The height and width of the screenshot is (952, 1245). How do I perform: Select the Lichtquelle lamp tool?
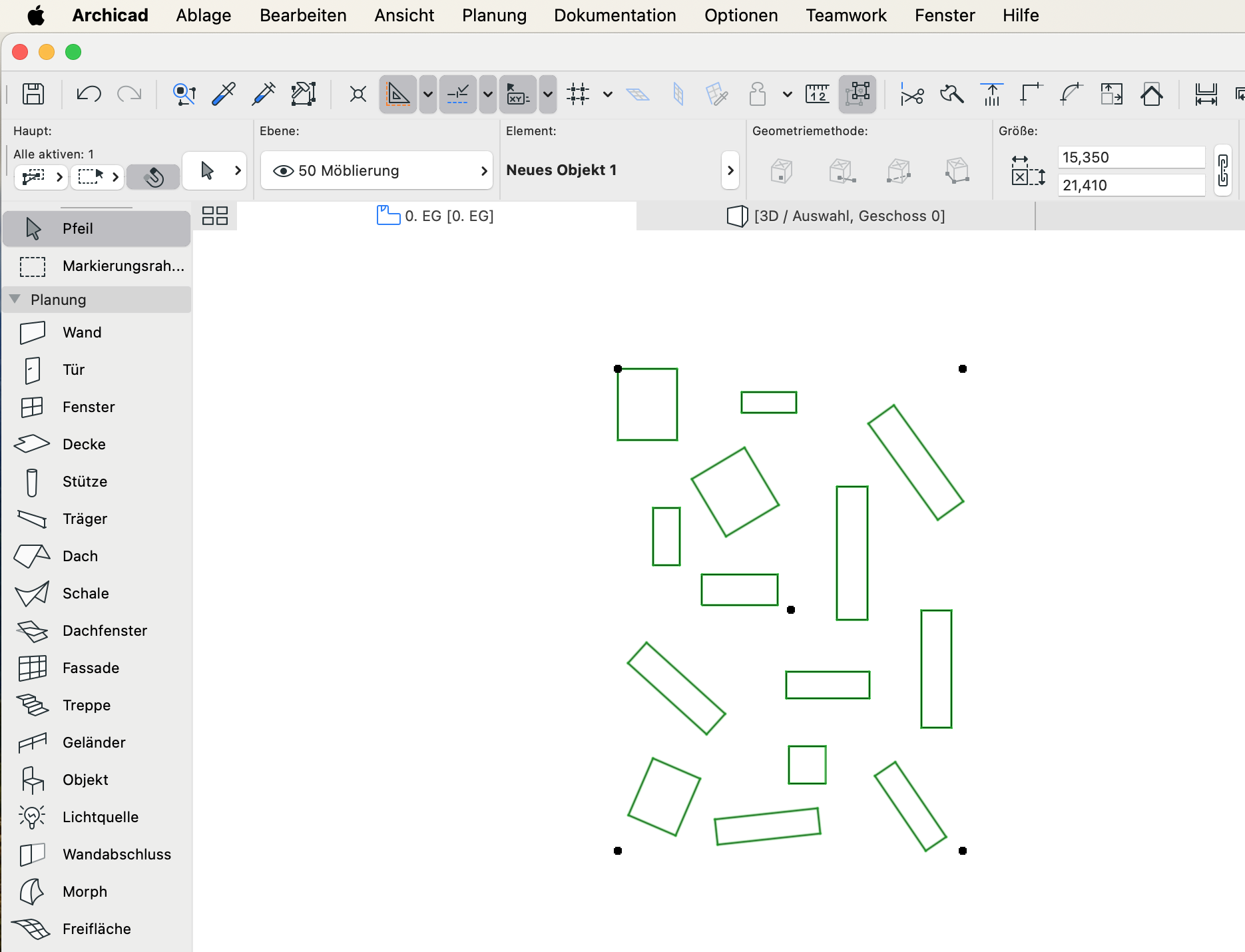click(x=97, y=817)
